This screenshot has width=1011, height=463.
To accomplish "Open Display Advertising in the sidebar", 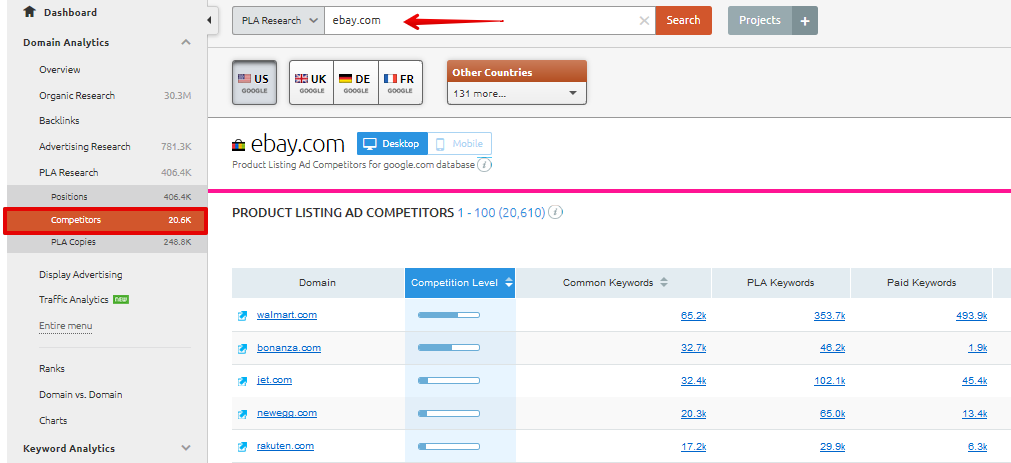I will click(80, 274).
